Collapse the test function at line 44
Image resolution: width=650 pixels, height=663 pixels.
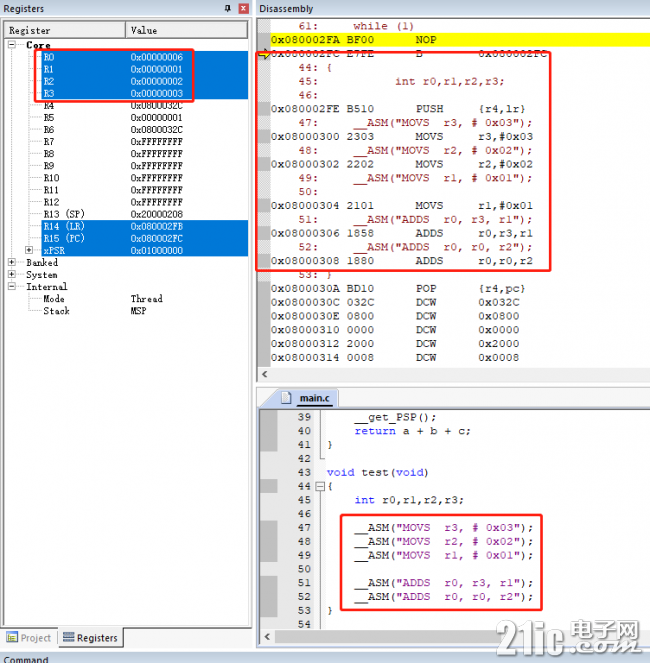pos(320,487)
